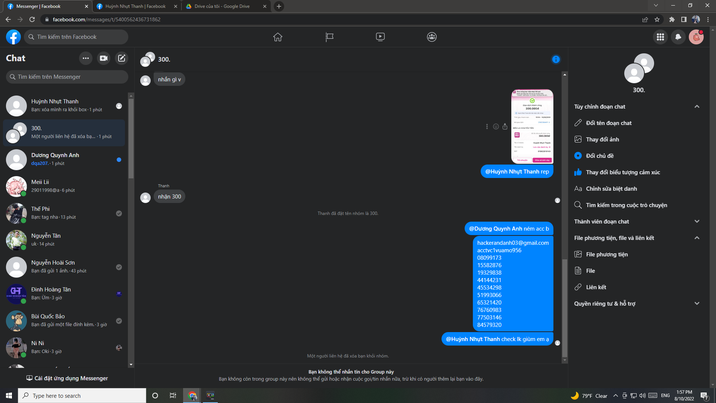
Task: Click Đổi tên đoạn chat option
Action: 608,123
